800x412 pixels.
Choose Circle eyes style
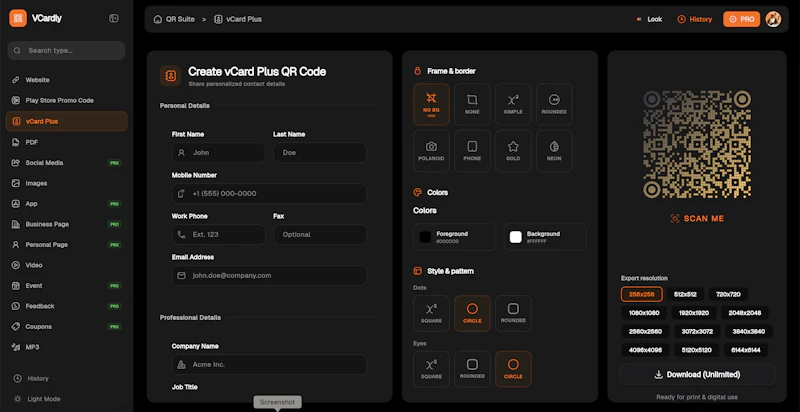click(x=513, y=369)
